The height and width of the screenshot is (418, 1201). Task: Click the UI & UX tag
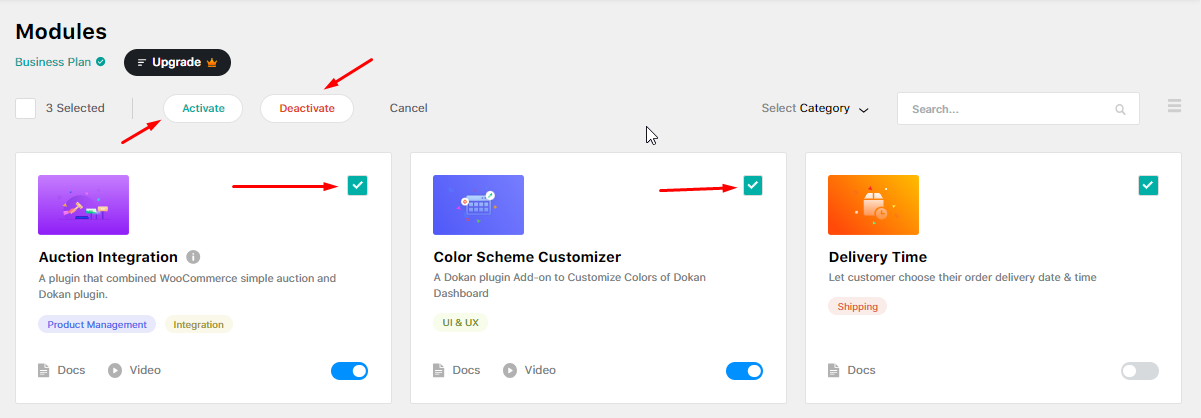460,322
